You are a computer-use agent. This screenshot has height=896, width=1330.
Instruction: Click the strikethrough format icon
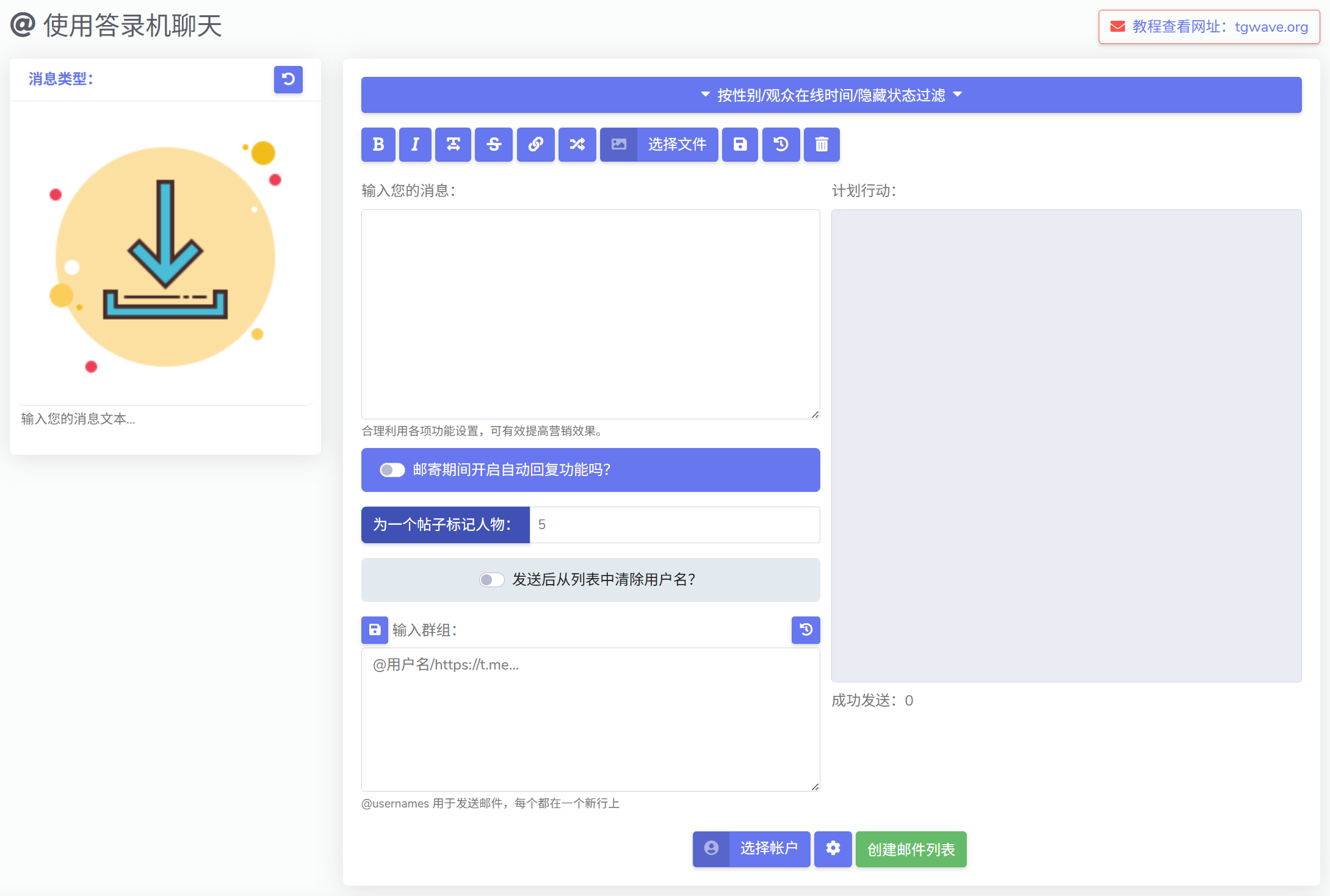[493, 145]
